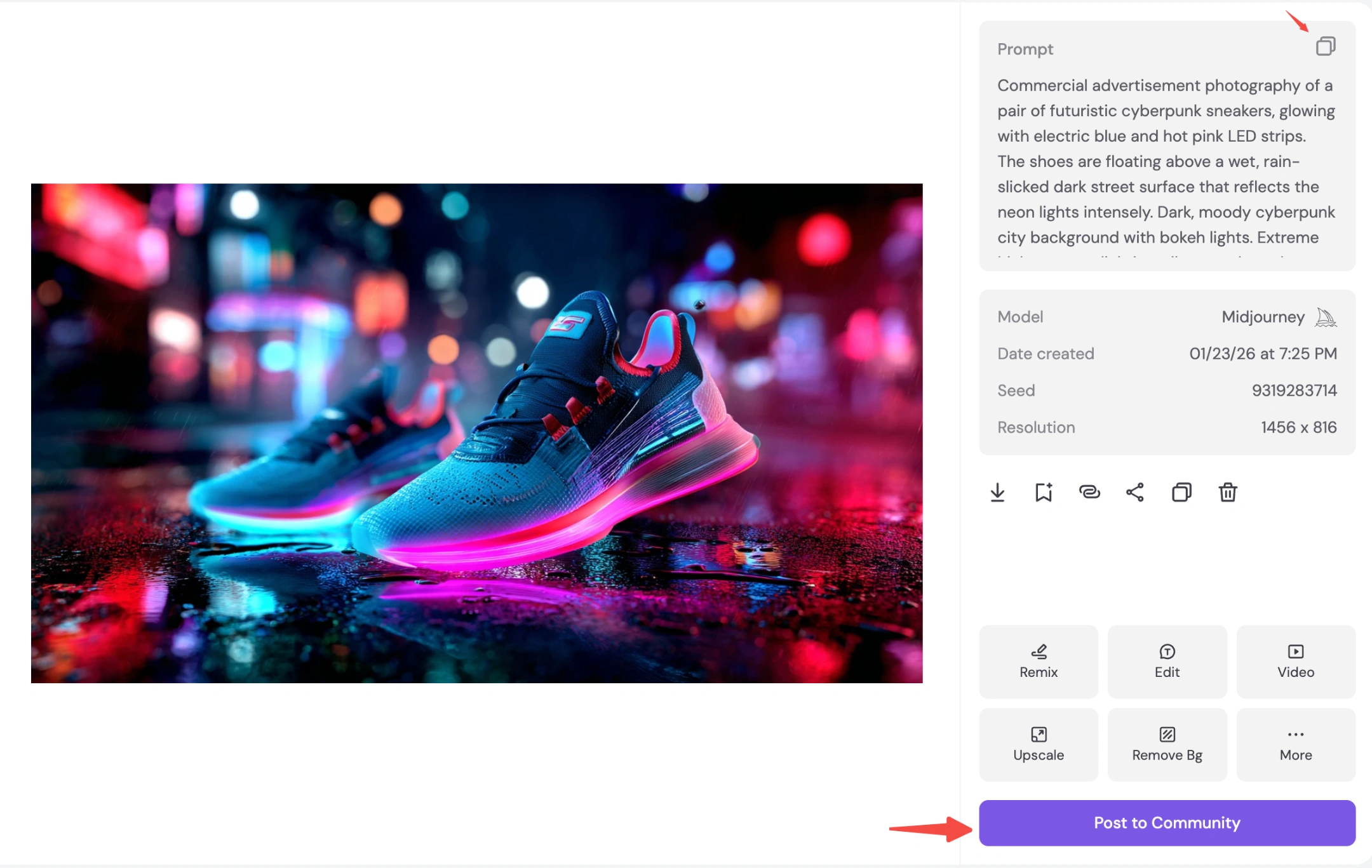Click the copy link chain icon
This screenshot has width=1372, height=868.
coord(1089,492)
